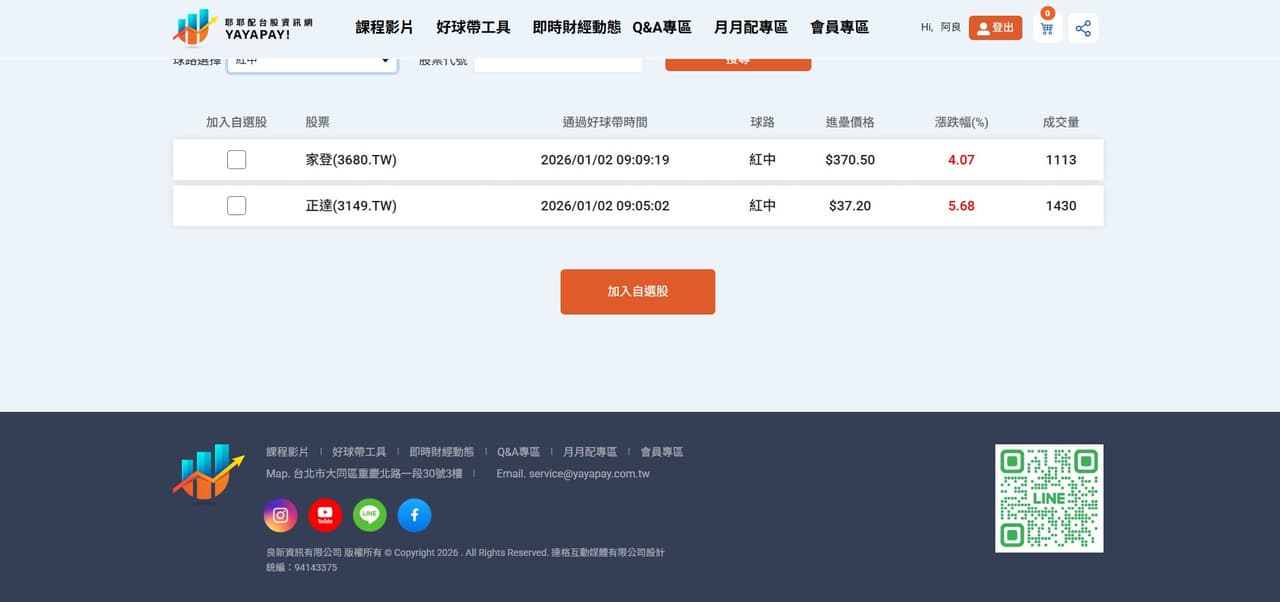
Task: Click the red change value 5.68
Action: pyautogui.click(x=961, y=206)
